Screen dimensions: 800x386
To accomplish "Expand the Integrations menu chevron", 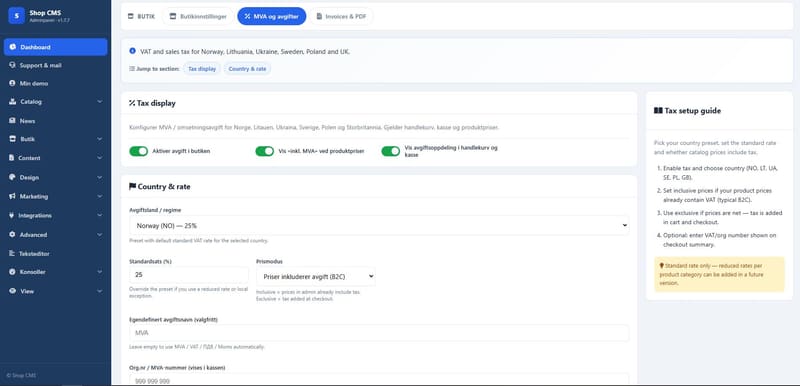I will [99, 216].
